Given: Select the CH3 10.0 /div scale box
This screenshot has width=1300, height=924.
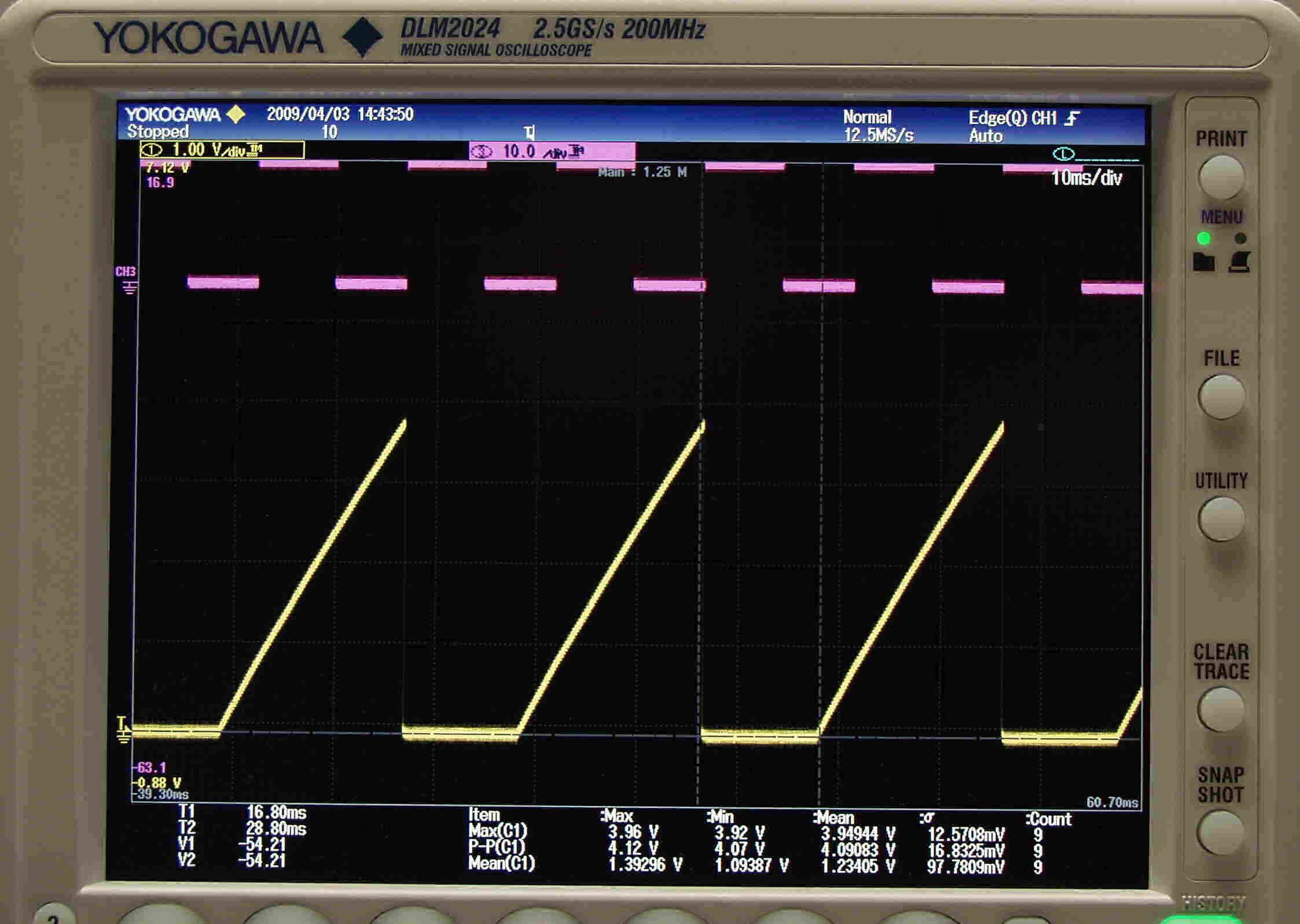Looking at the screenshot, I should pos(552,152).
